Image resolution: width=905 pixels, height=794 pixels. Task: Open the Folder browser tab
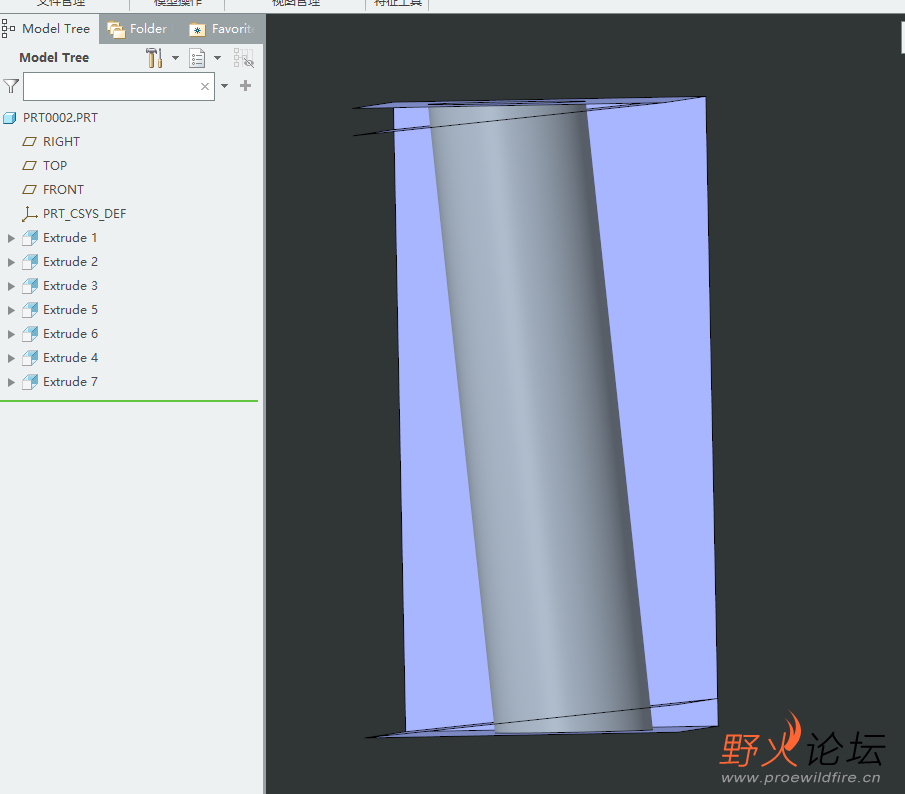pos(137,29)
